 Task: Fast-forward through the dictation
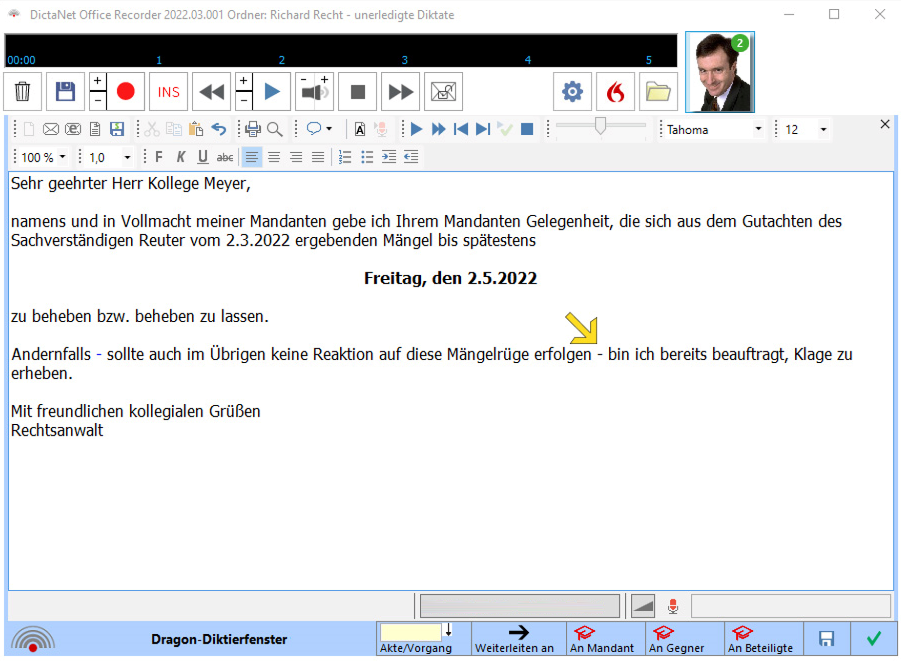pos(400,91)
